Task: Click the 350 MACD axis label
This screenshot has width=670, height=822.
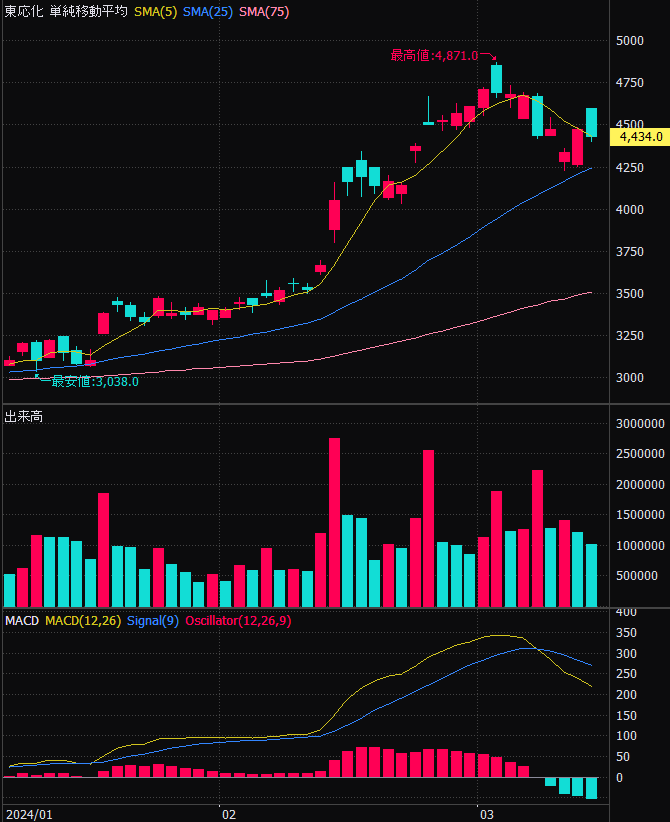Action: (x=626, y=633)
